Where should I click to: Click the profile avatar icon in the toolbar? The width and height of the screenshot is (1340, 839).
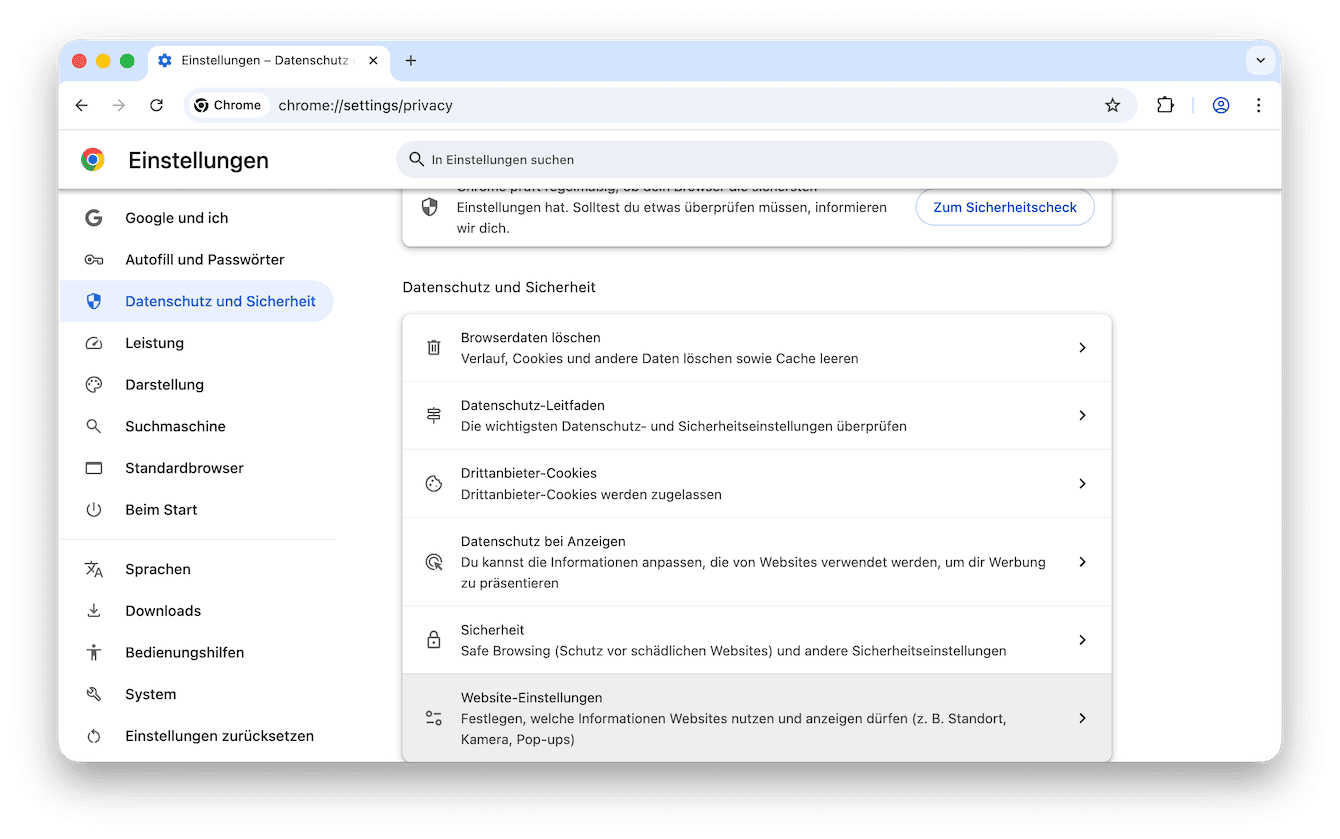coord(1221,105)
